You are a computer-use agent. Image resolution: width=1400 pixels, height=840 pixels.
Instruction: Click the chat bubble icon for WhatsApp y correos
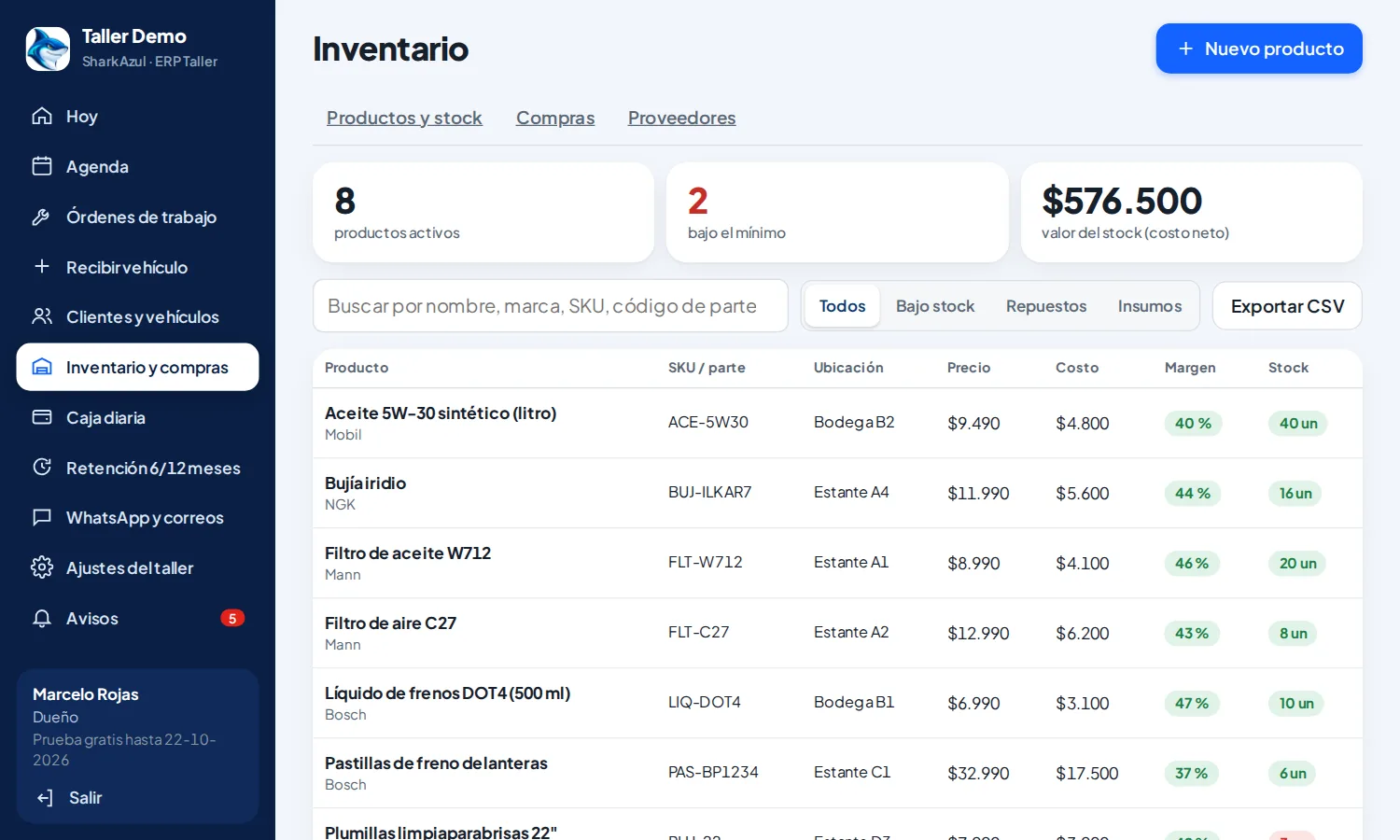(42, 517)
